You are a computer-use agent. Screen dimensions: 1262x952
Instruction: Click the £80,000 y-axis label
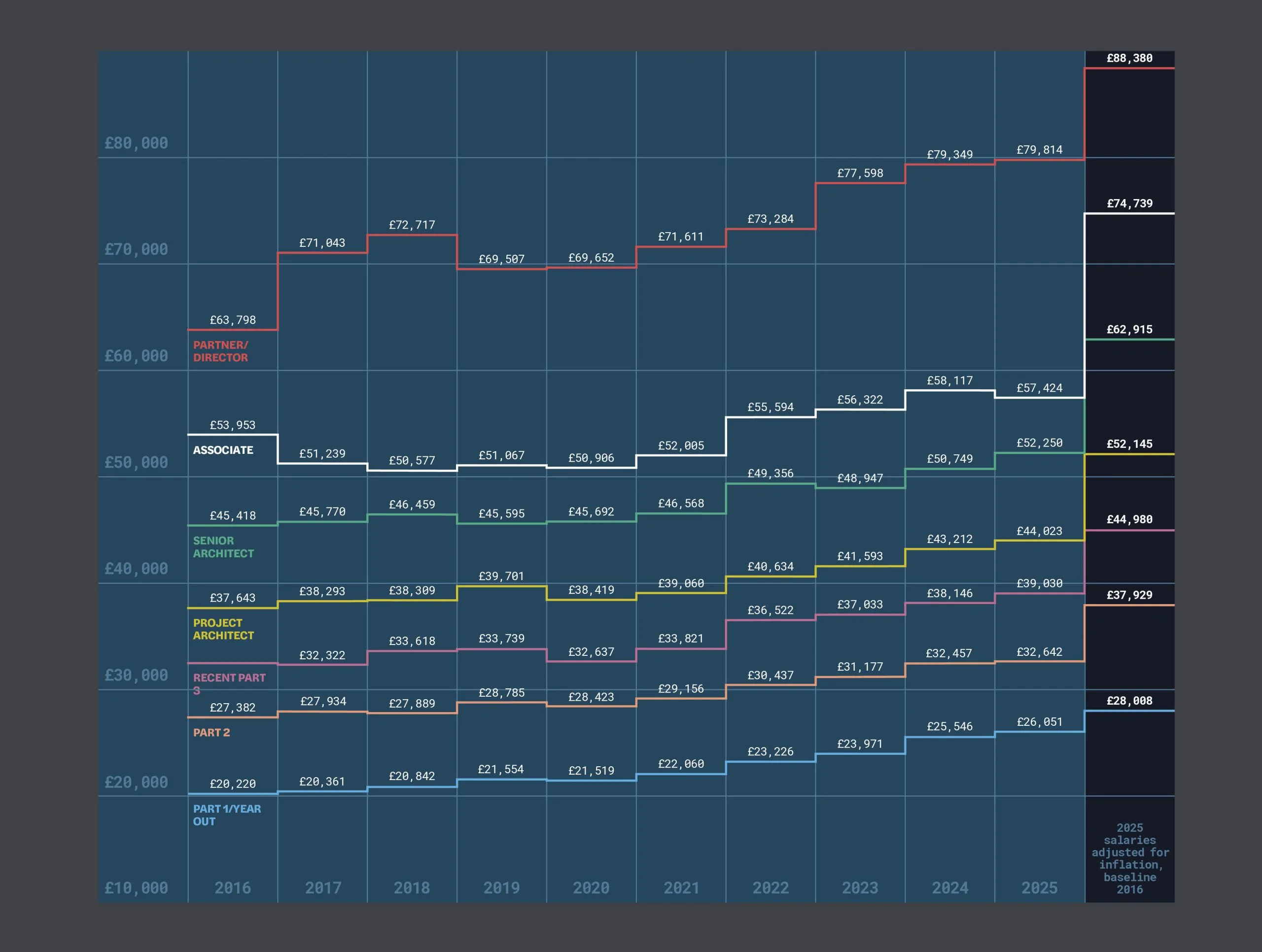(x=137, y=143)
